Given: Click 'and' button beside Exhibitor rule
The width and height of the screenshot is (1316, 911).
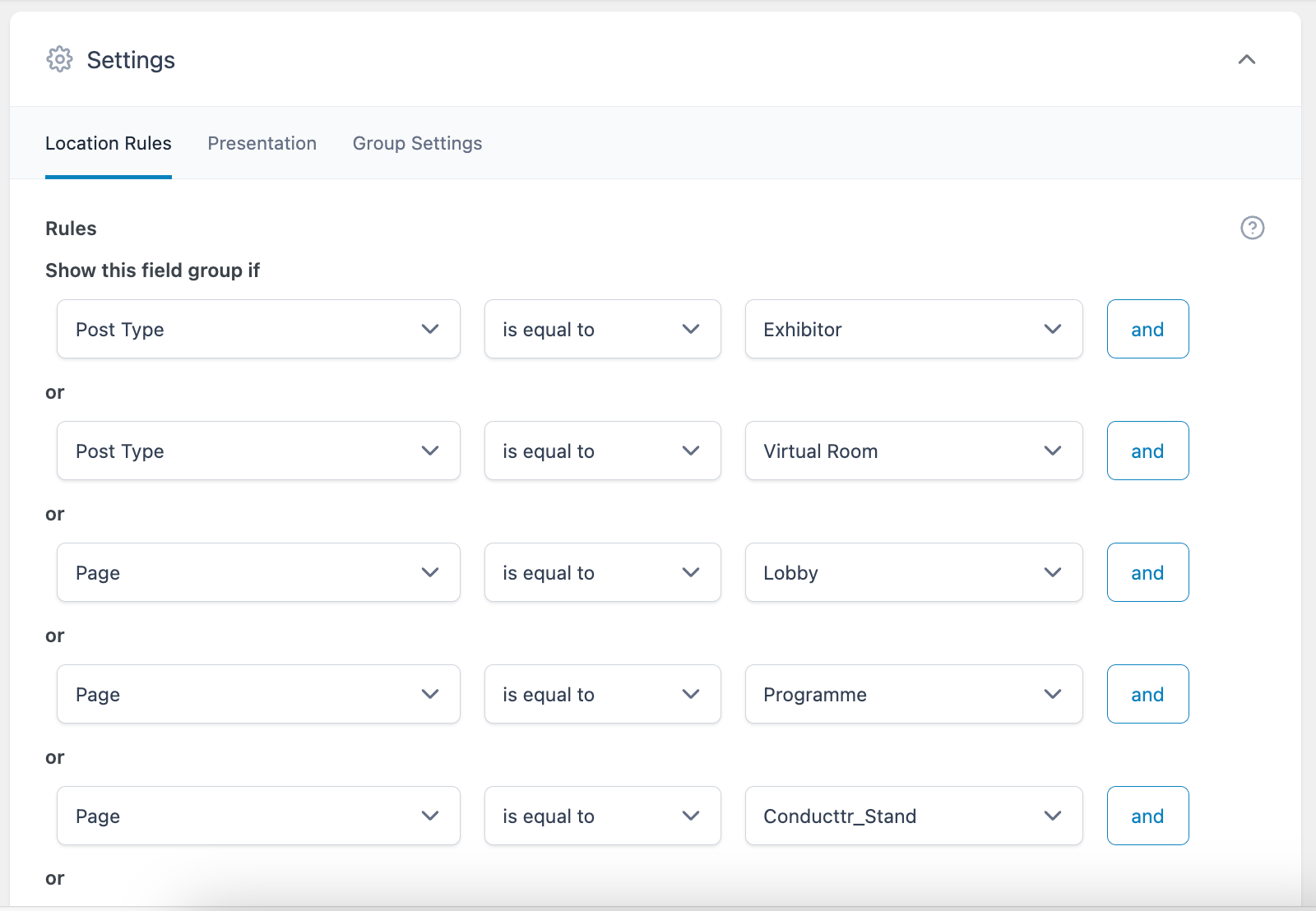Looking at the screenshot, I should (1147, 329).
